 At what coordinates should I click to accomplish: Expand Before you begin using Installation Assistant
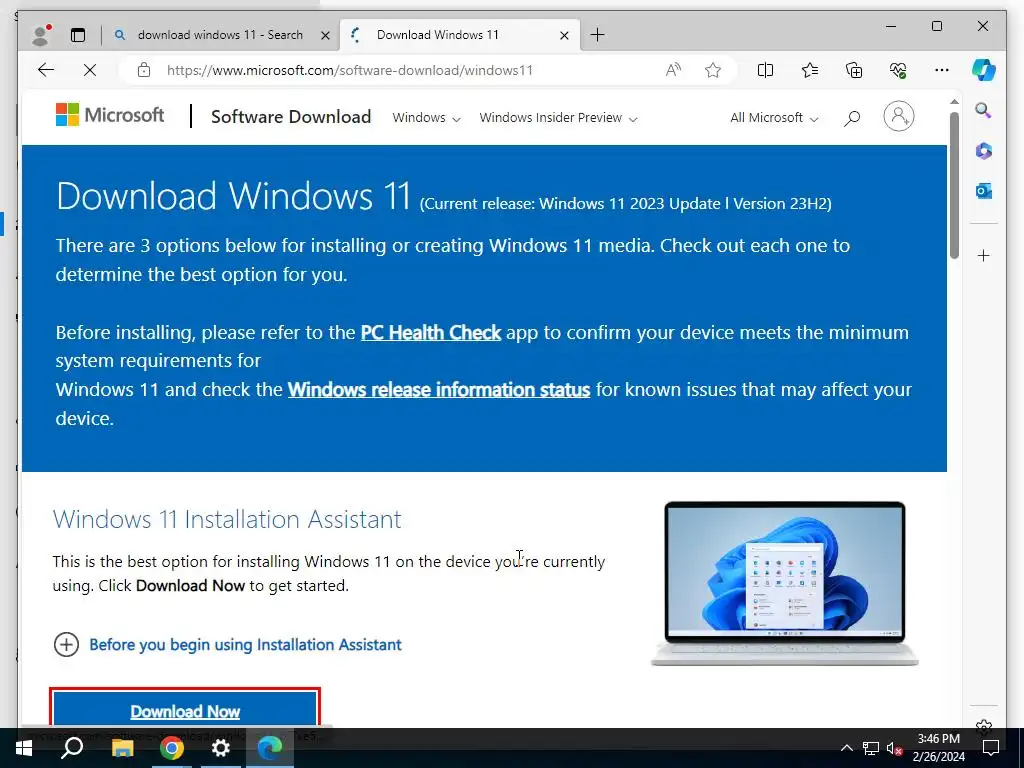click(x=227, y=645)
